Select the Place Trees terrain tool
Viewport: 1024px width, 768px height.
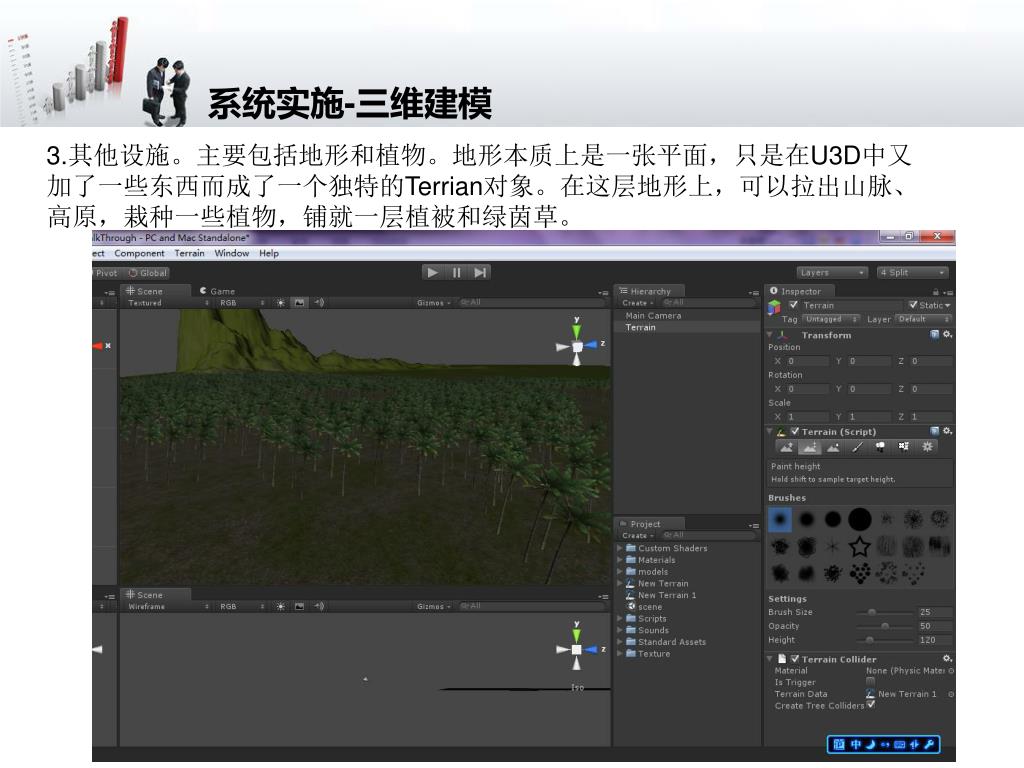point(880,447)
